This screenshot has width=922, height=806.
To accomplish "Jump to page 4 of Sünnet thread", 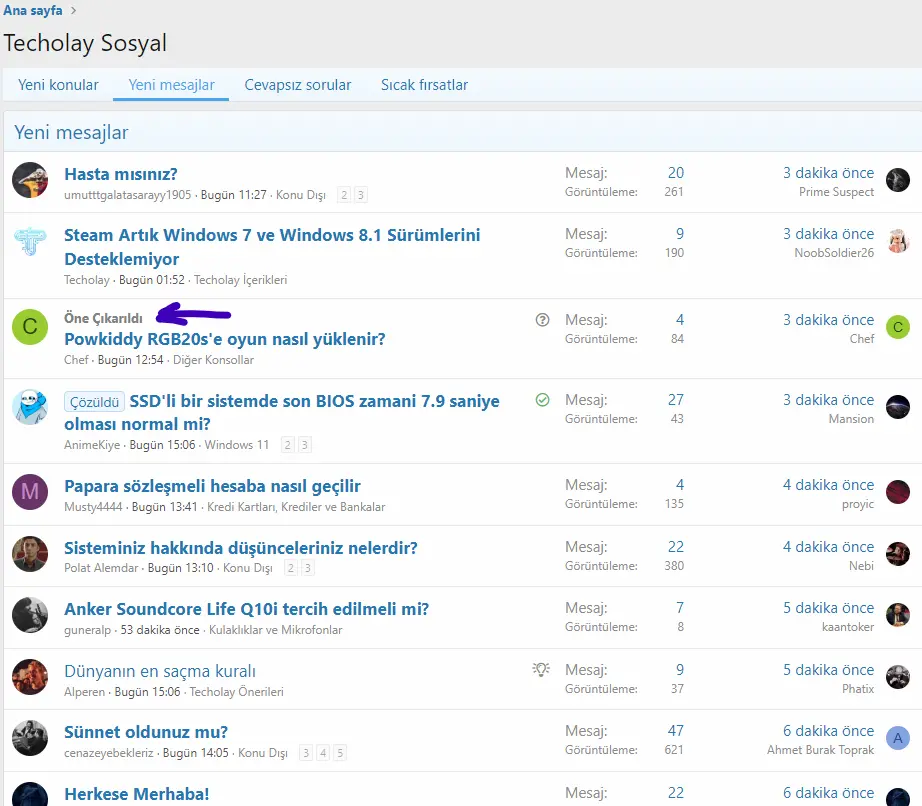I will point(323,753).
